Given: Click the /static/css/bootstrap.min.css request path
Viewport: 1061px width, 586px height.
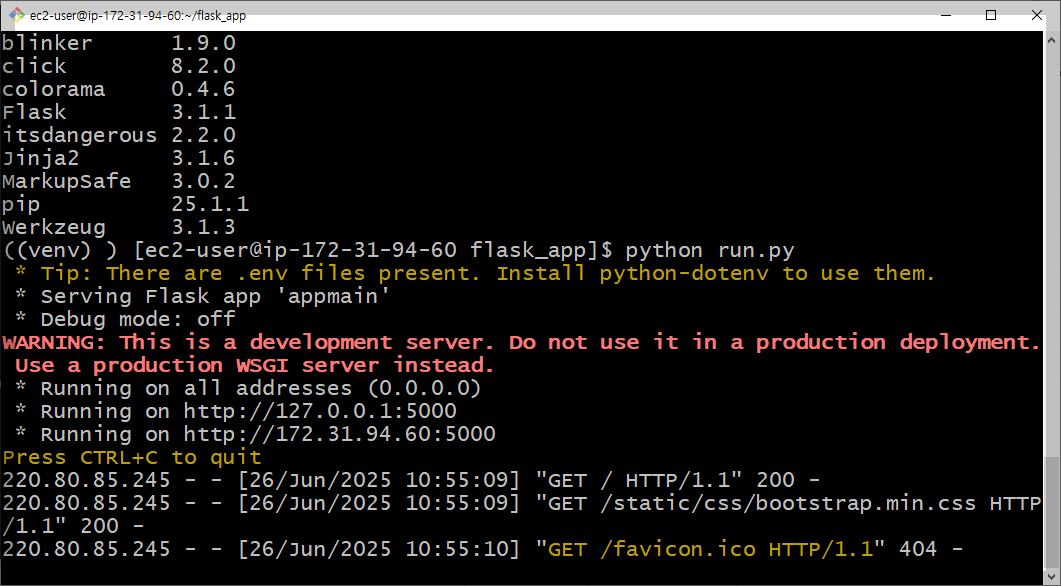Looking at the screenshot, I should click(x=788, y=503).
